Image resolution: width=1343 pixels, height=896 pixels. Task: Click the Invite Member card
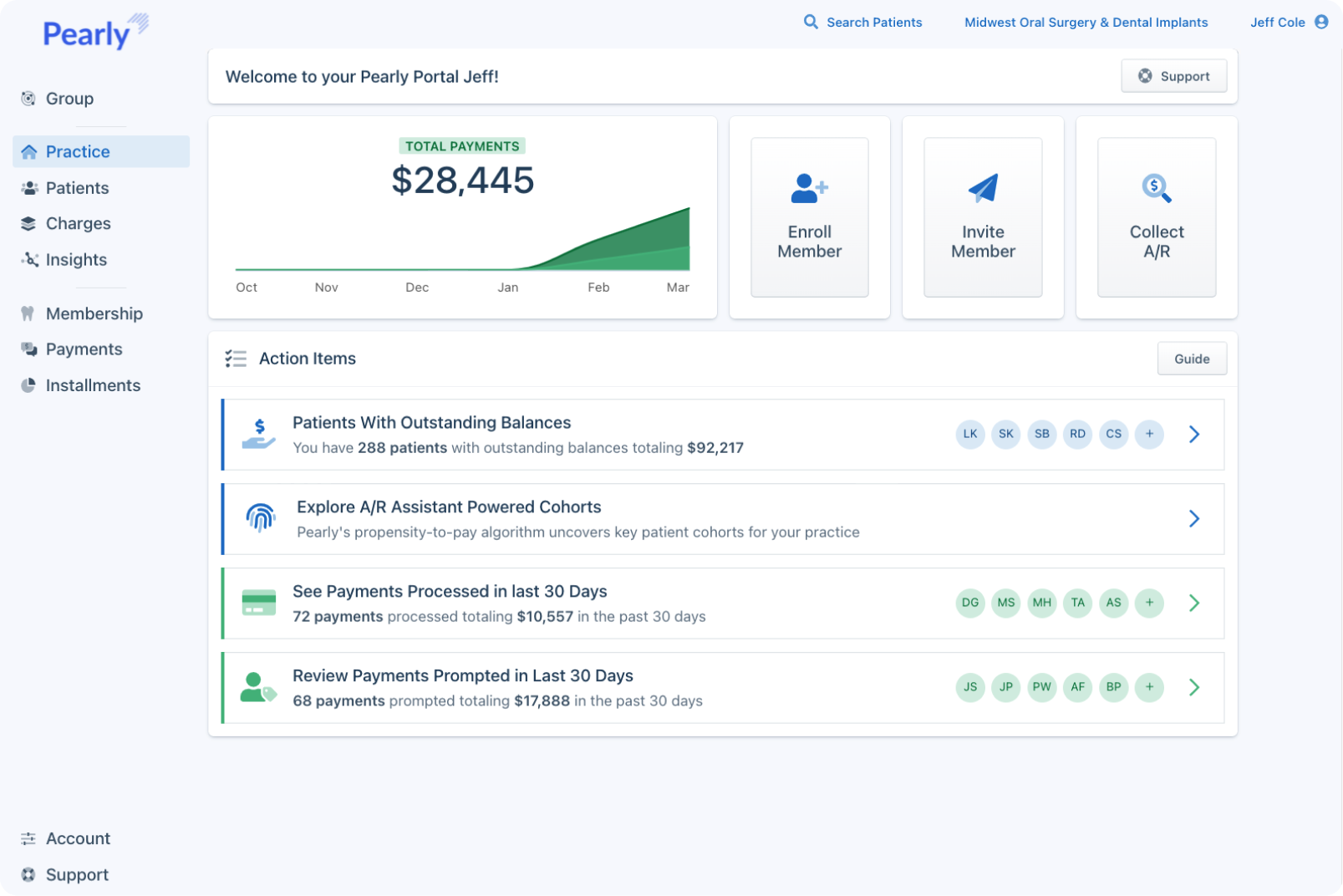pyautogui.click(x=983, y=217)
